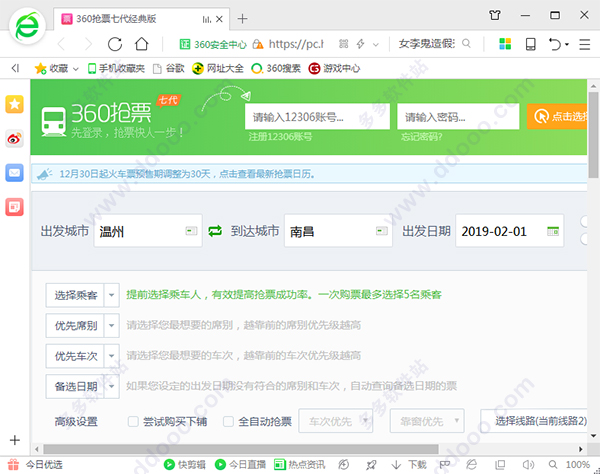The height and width of the screenshot is (474, 600).
Task: Open arrival city picker icon for 南昌
Action: pos(382,231)
